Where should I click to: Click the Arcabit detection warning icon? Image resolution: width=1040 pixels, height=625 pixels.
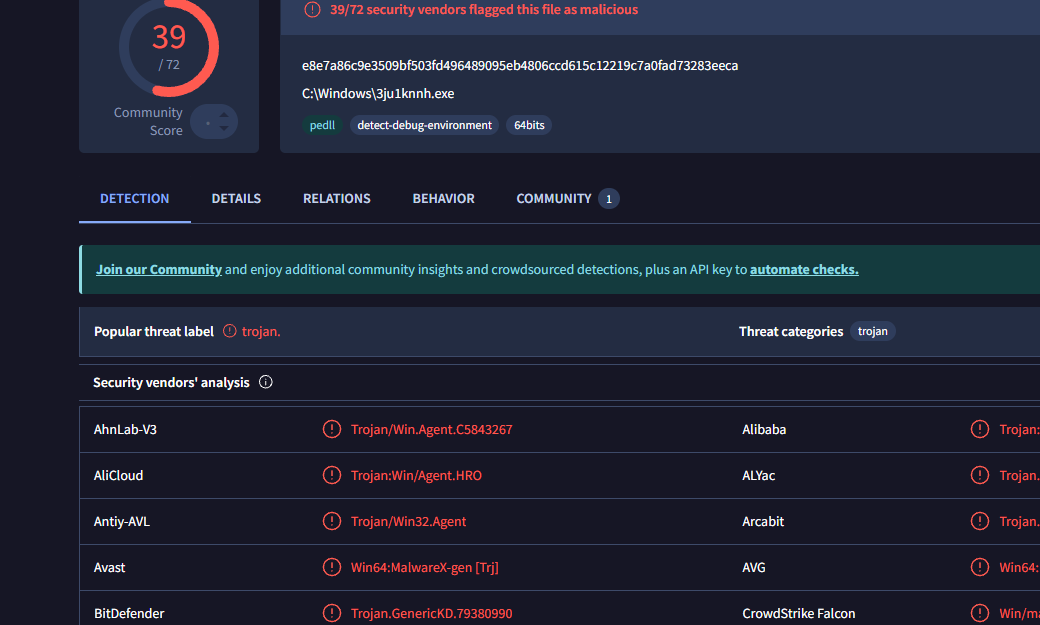coord(980,521)
